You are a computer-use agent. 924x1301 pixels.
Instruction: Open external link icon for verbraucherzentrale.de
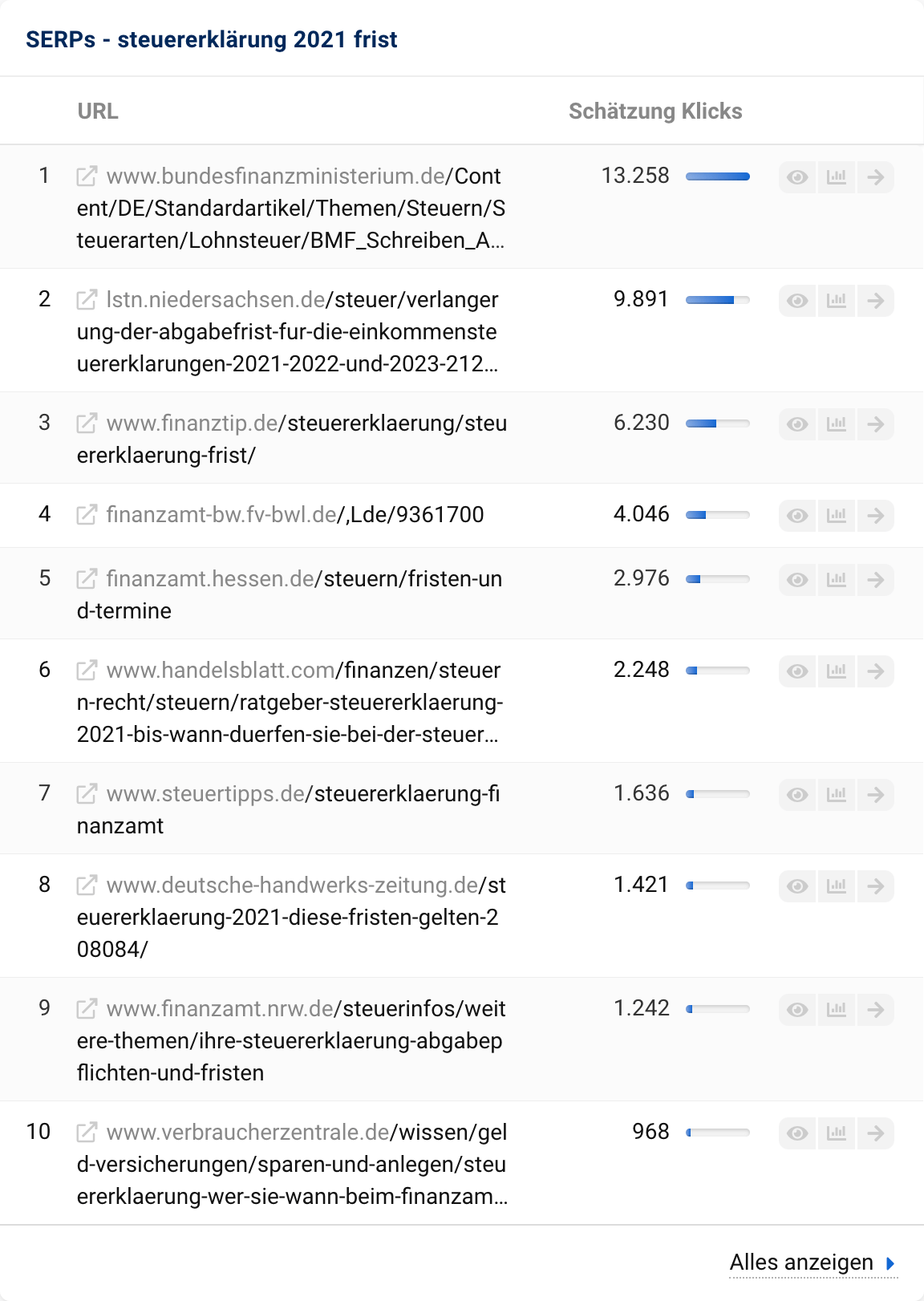pos(87,1133)
